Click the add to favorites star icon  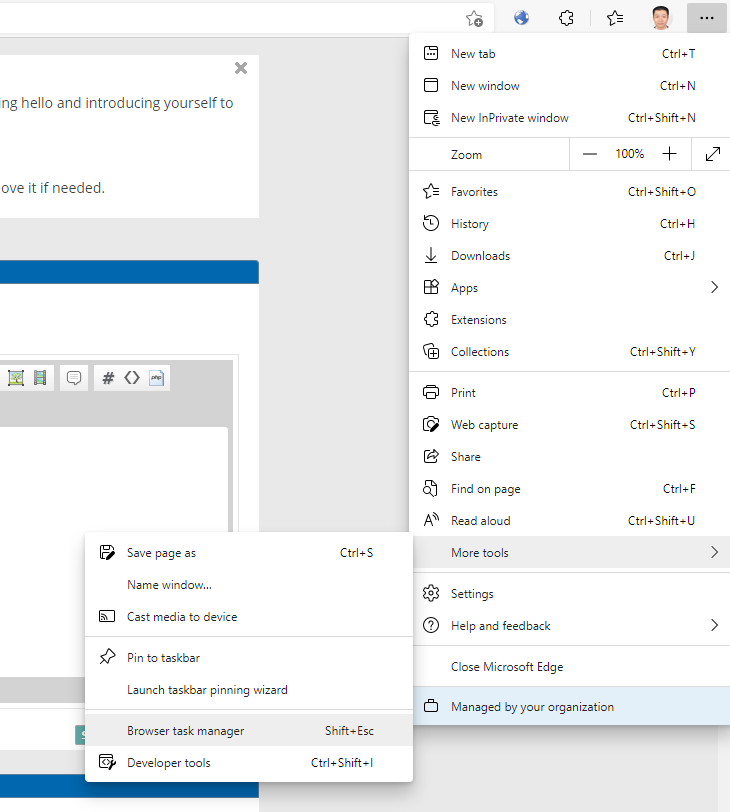click(474, 18)
